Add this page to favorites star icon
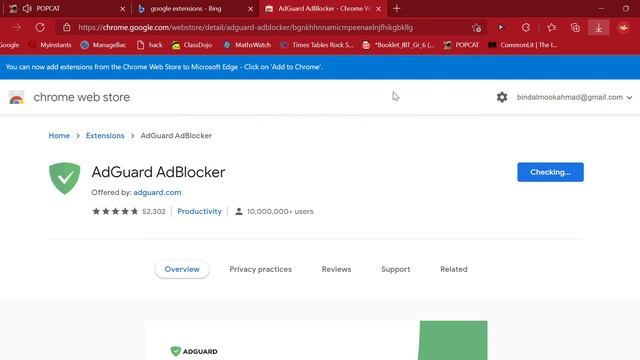Image resolution: width=640 pixels, height=360 pixels. pyautogui.click(x=476, y=28)
